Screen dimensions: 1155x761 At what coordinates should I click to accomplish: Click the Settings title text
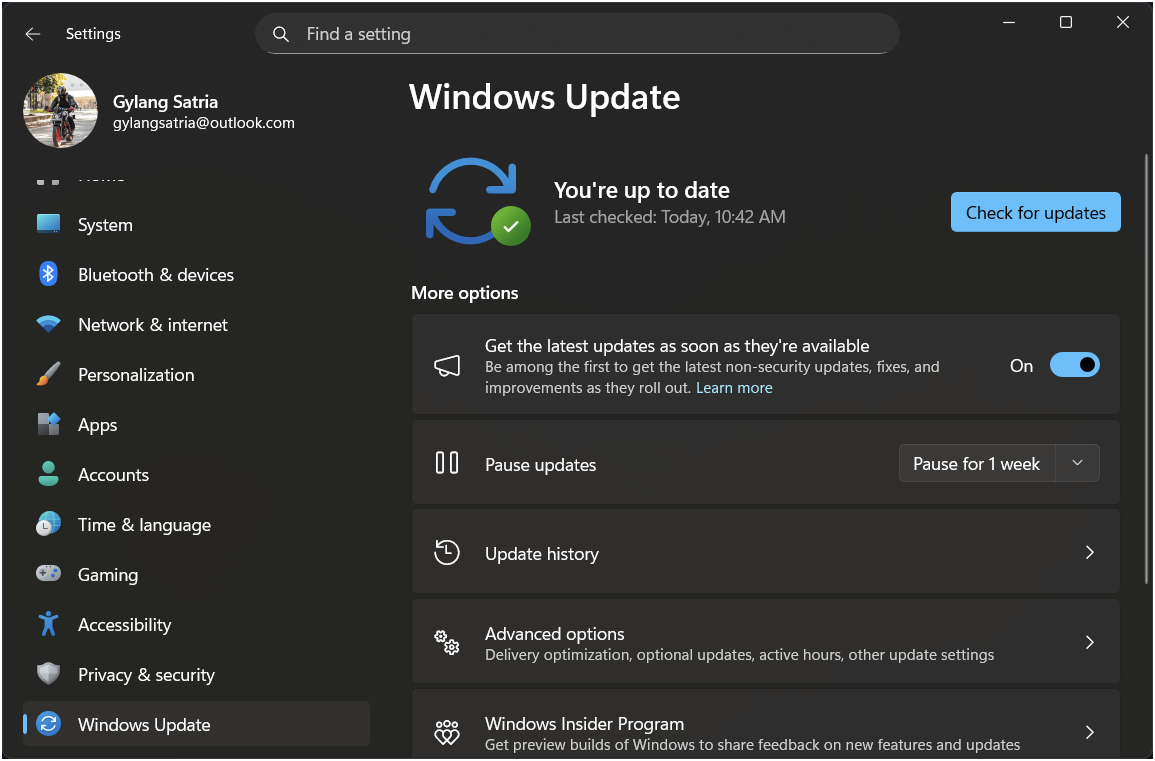click(x=93, y=34)
